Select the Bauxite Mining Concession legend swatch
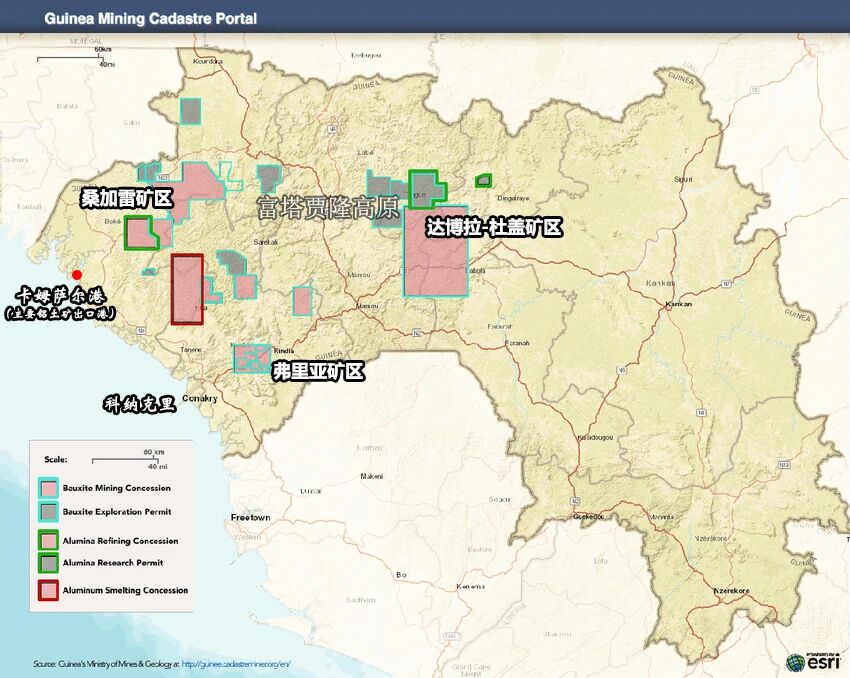 [x=48, y=488]
